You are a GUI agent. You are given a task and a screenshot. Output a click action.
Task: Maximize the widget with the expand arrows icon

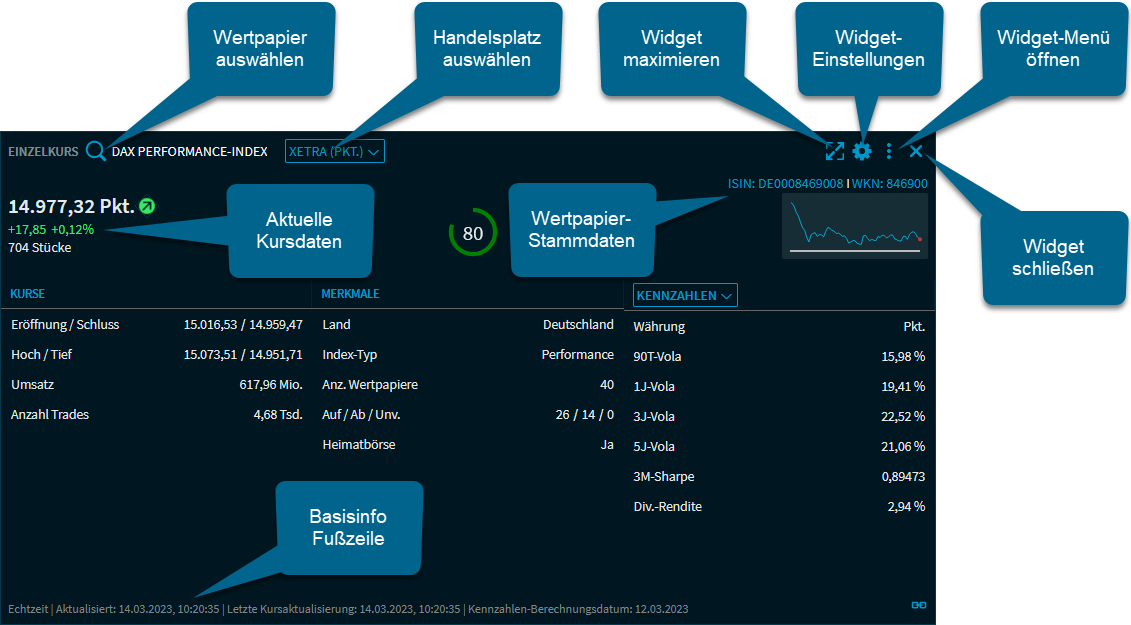(x=835, y=151)
